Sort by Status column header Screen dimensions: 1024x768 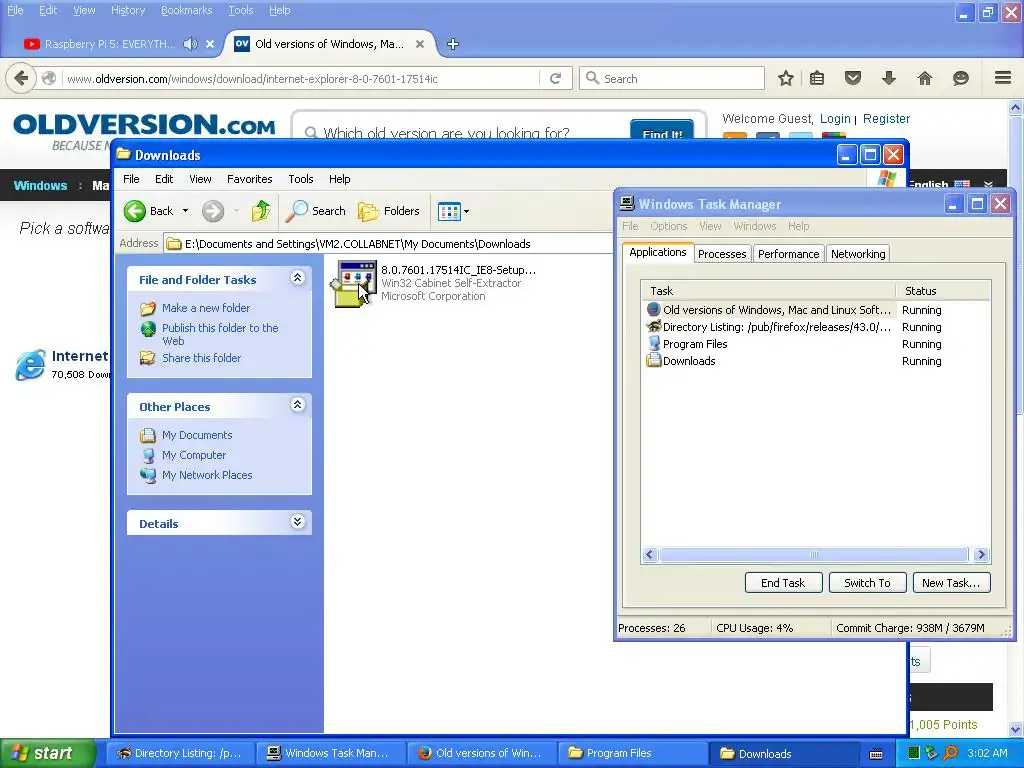pyautogui.click(x=943, y=291)
